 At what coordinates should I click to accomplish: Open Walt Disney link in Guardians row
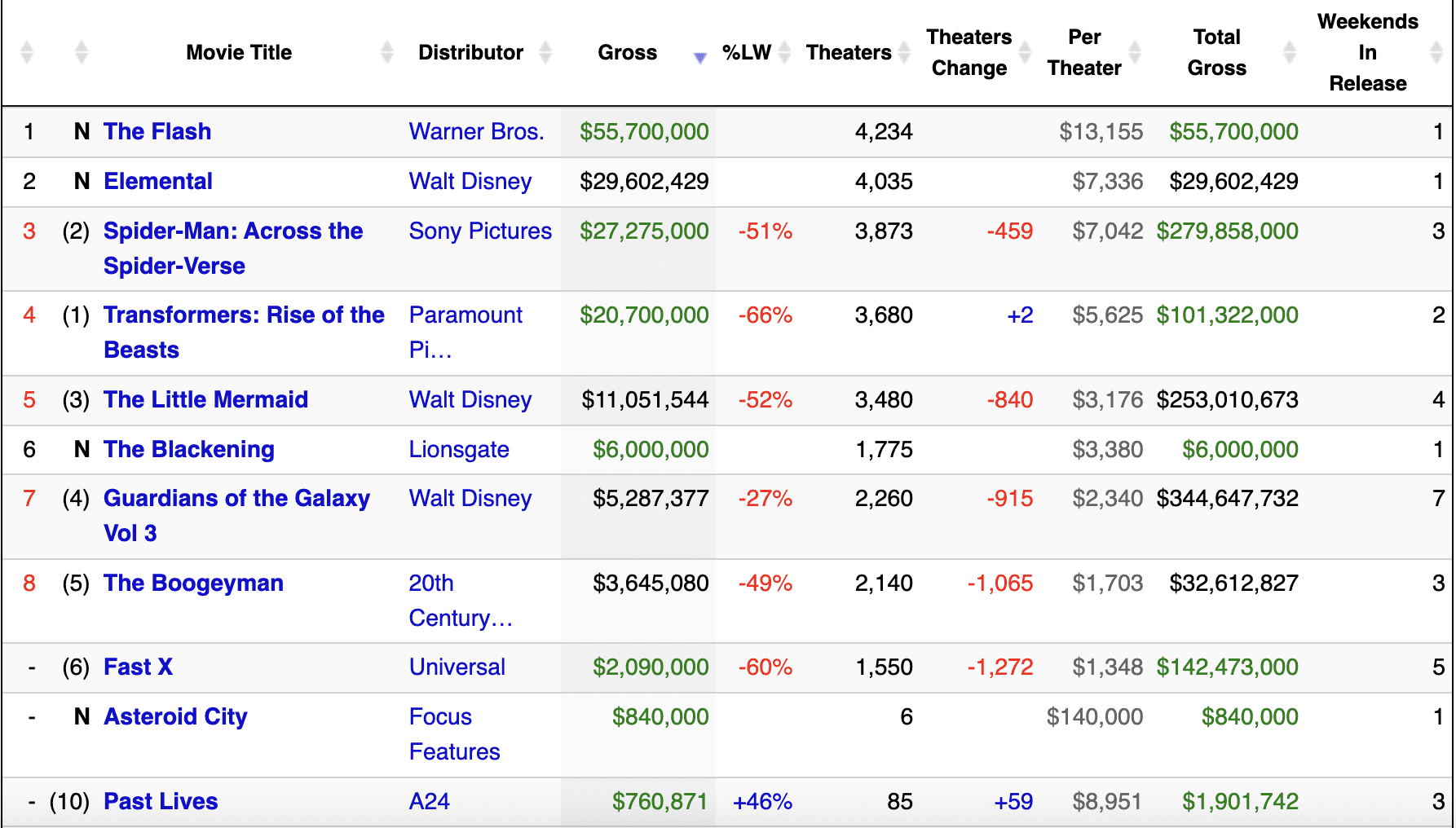[470, 498]
